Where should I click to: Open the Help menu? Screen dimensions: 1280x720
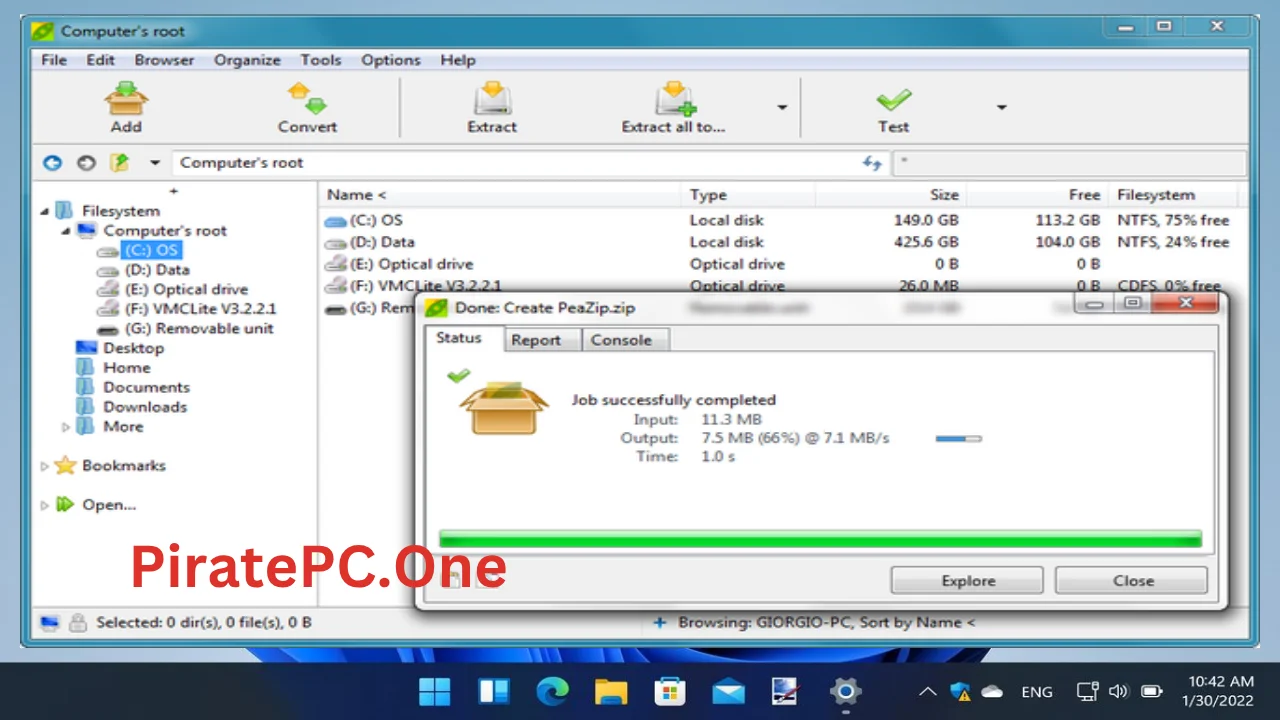click(x=458, y=60)
